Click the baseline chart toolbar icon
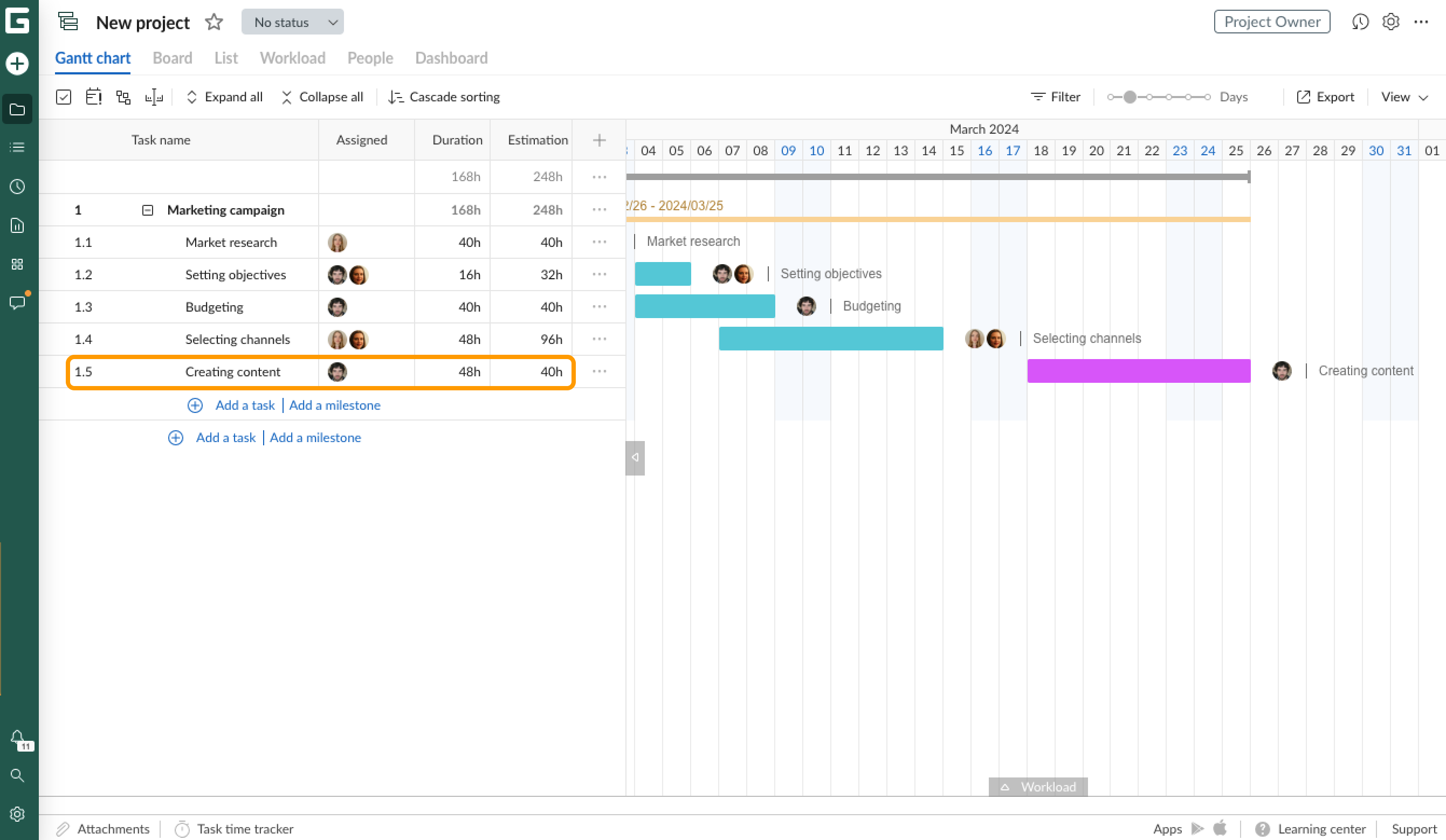The height and width of the screenshot is (840, 1446). [x=154, y=97]
